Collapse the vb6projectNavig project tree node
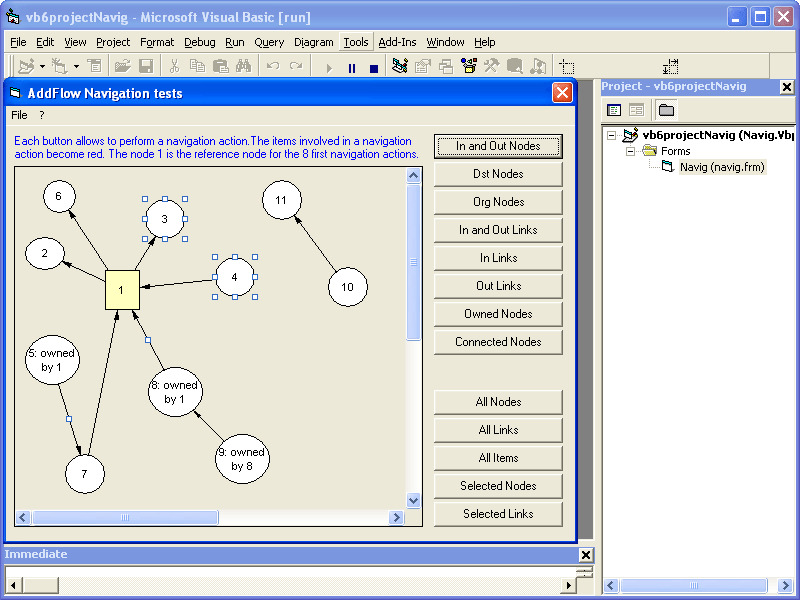The image size is (800, 600). pyautogui.click(x=611, y=135)
